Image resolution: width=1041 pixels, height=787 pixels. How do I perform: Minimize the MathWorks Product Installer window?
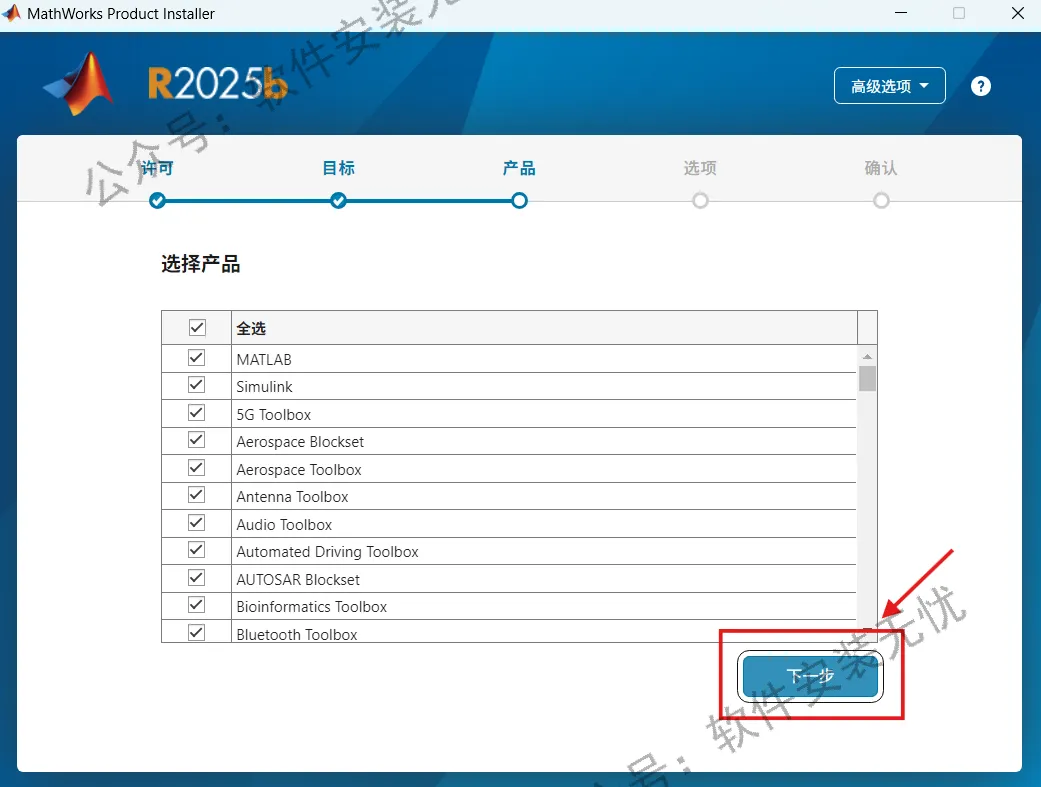[x=901, y=13]
